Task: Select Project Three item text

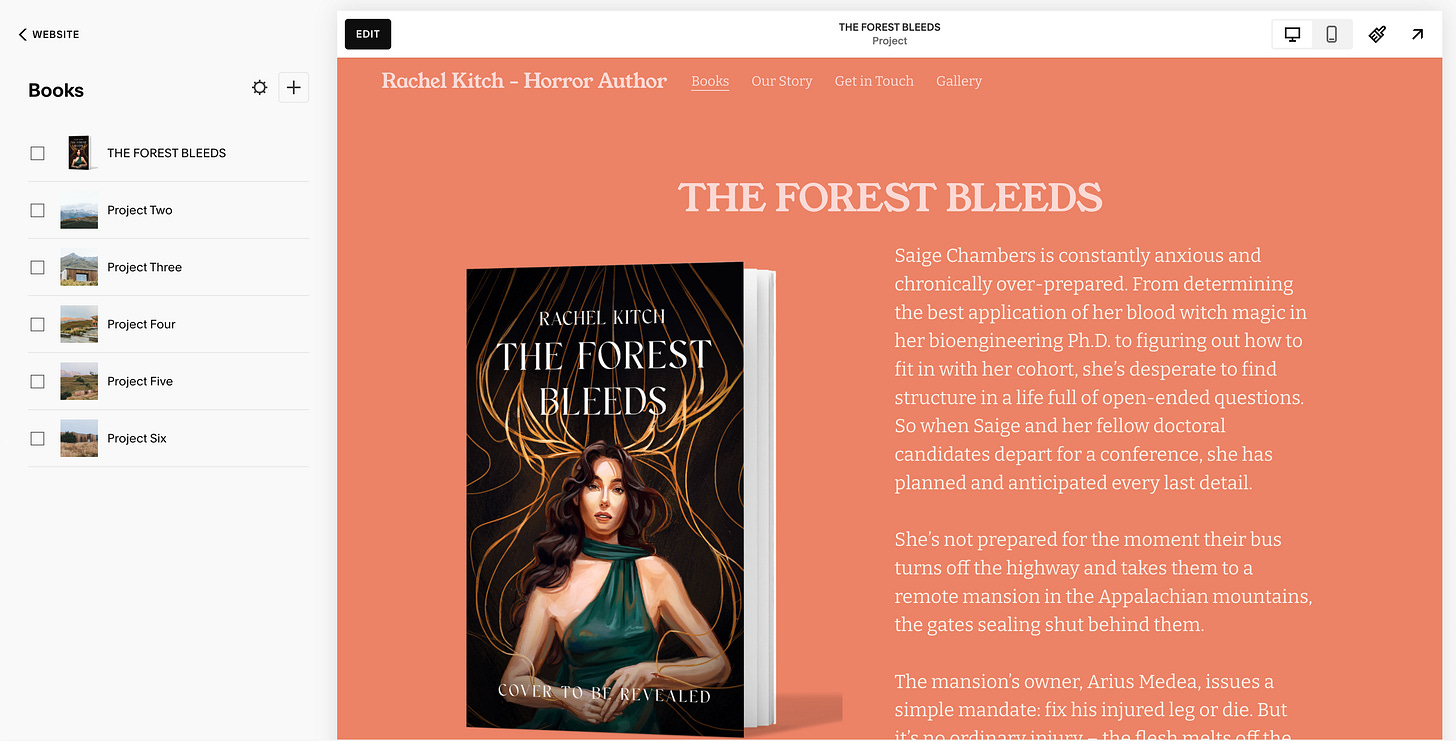Action: [144, 267]
